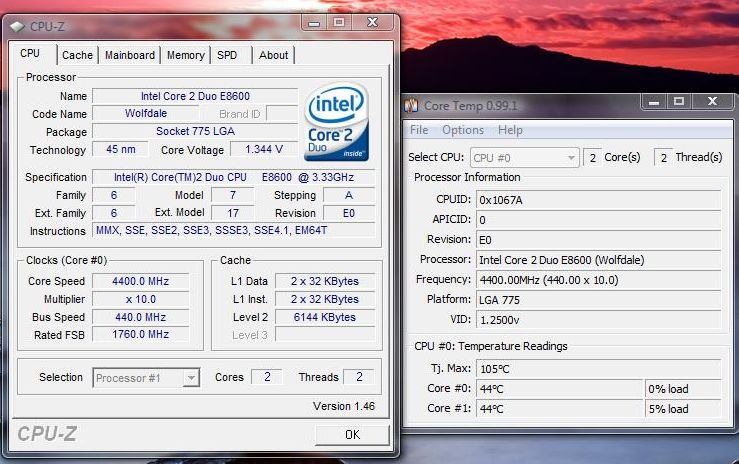The height and width of the screenshot is (464, 739).
Task: Click the Bus Speed value '440.0 MHz'
Action: [140, 317]
